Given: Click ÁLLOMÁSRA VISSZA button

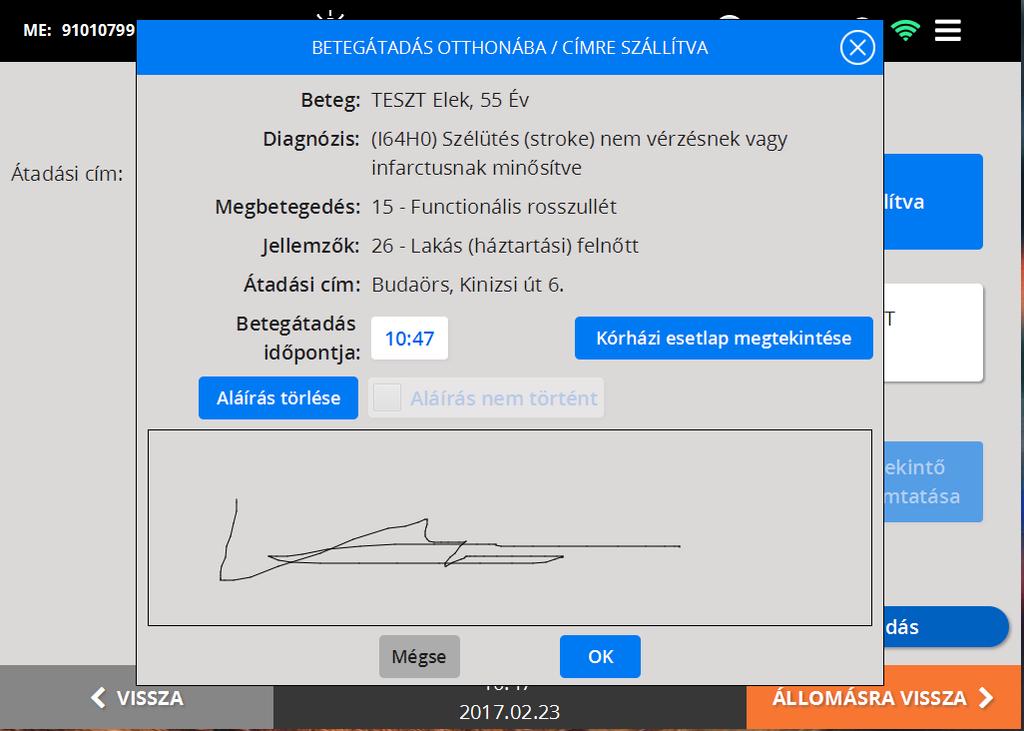Looking at the screenshot, I should pyautogui.click(x=885, y=698).
